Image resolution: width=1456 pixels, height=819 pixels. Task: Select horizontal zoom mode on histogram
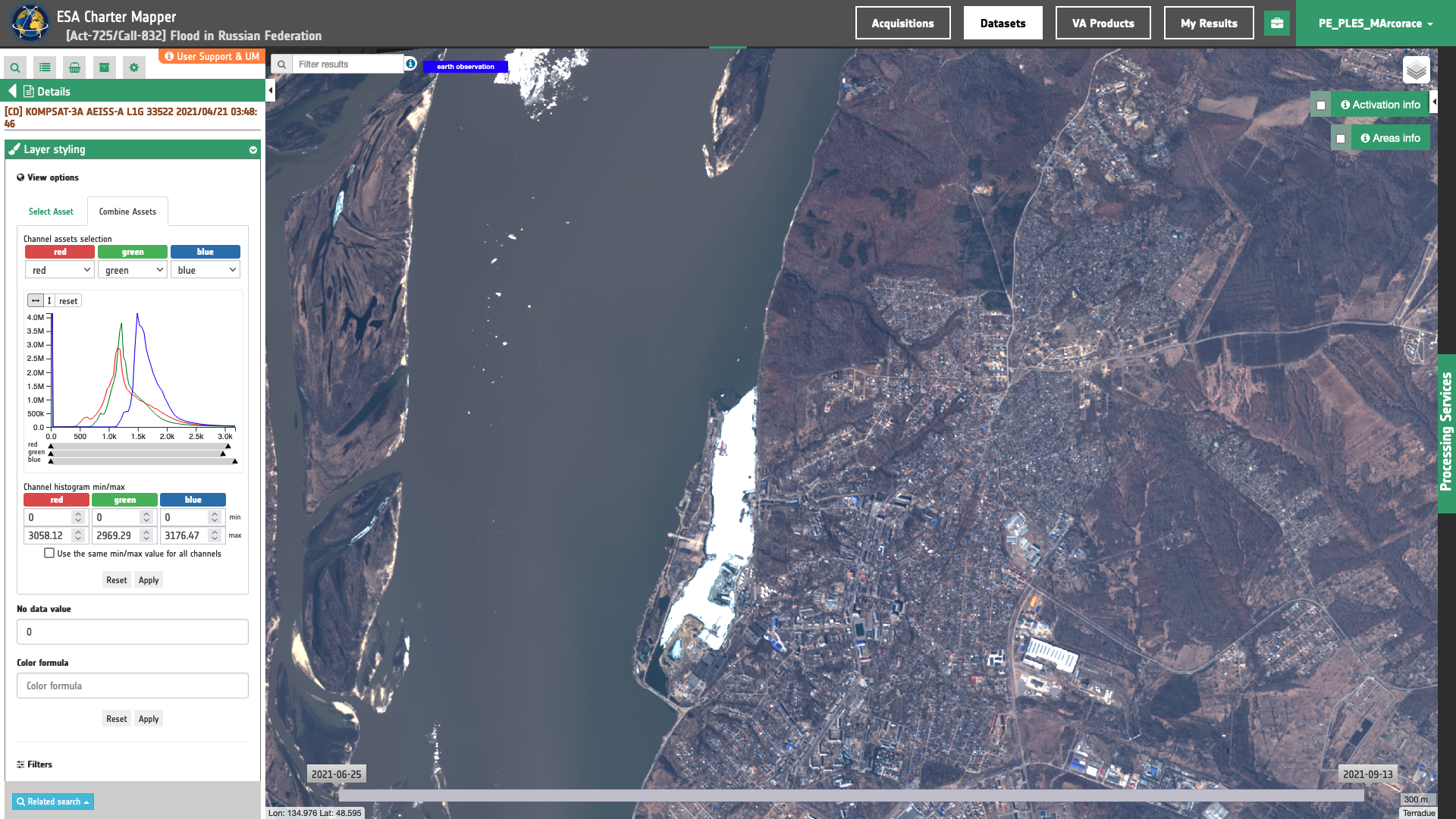(x=36, y=301)
